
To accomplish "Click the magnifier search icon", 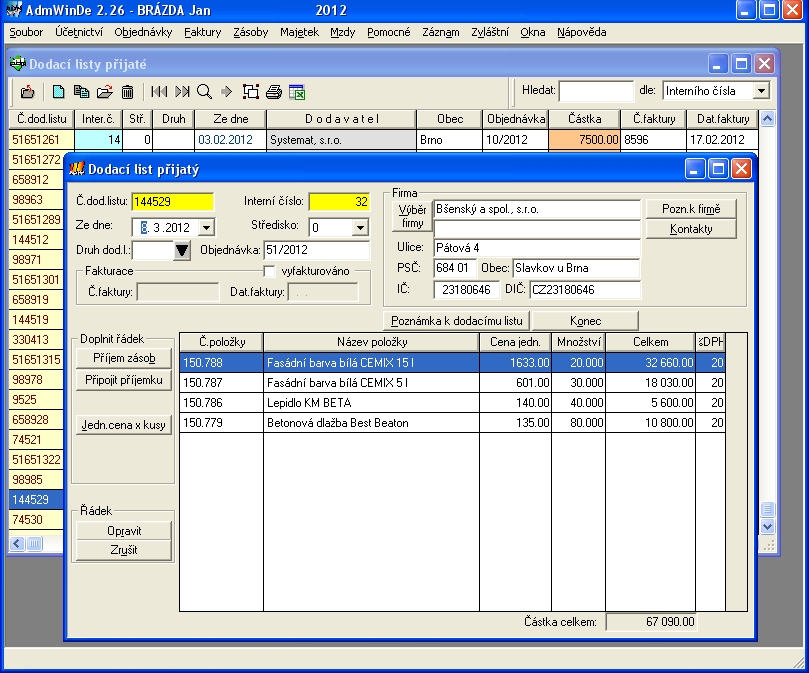I will pyautogui.click(x=204, y=92).
